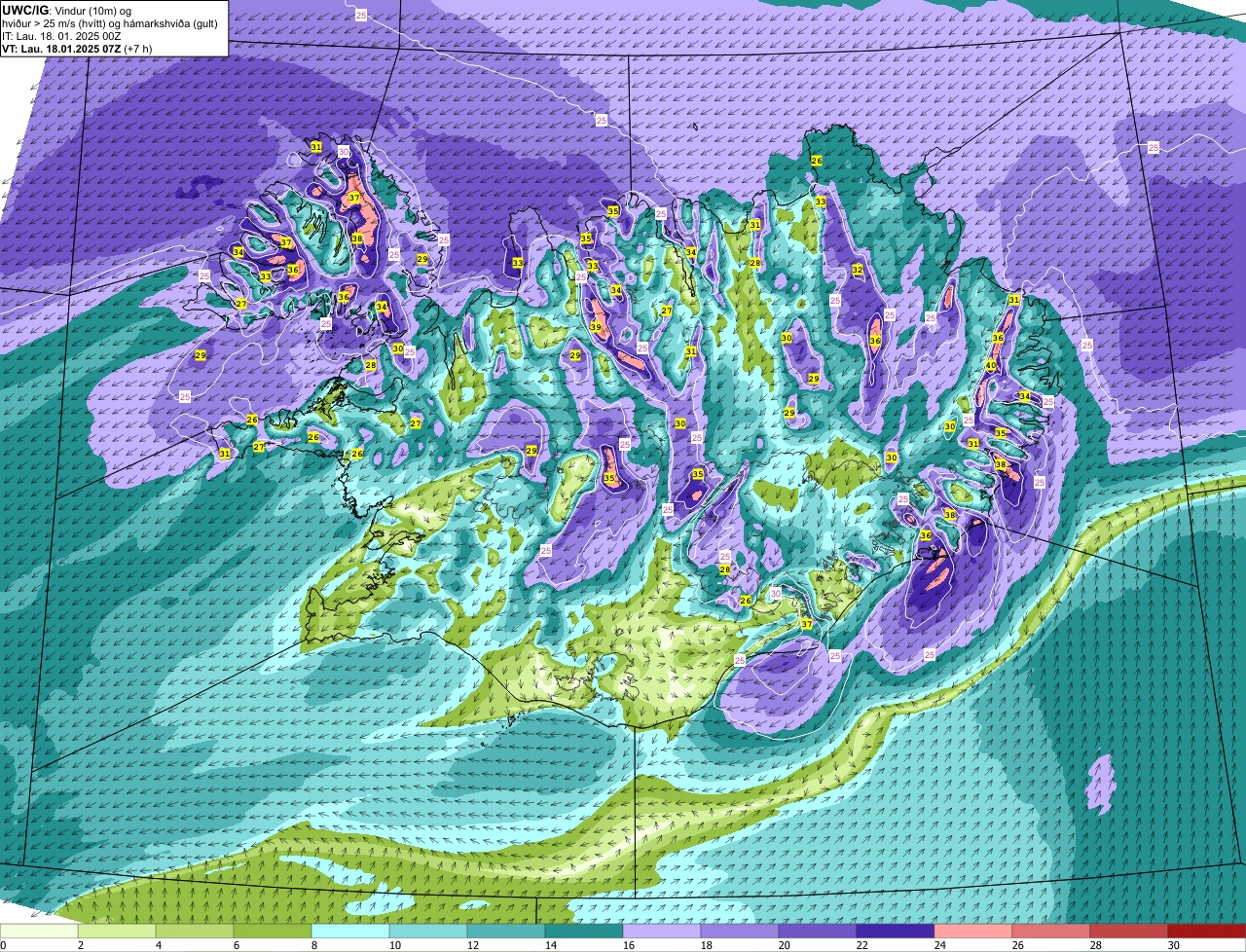Click the init time 'IT: Lau. 18. 01. 2025 00Z'
This screenshot has height=952, width=1246.
[62, 36]
